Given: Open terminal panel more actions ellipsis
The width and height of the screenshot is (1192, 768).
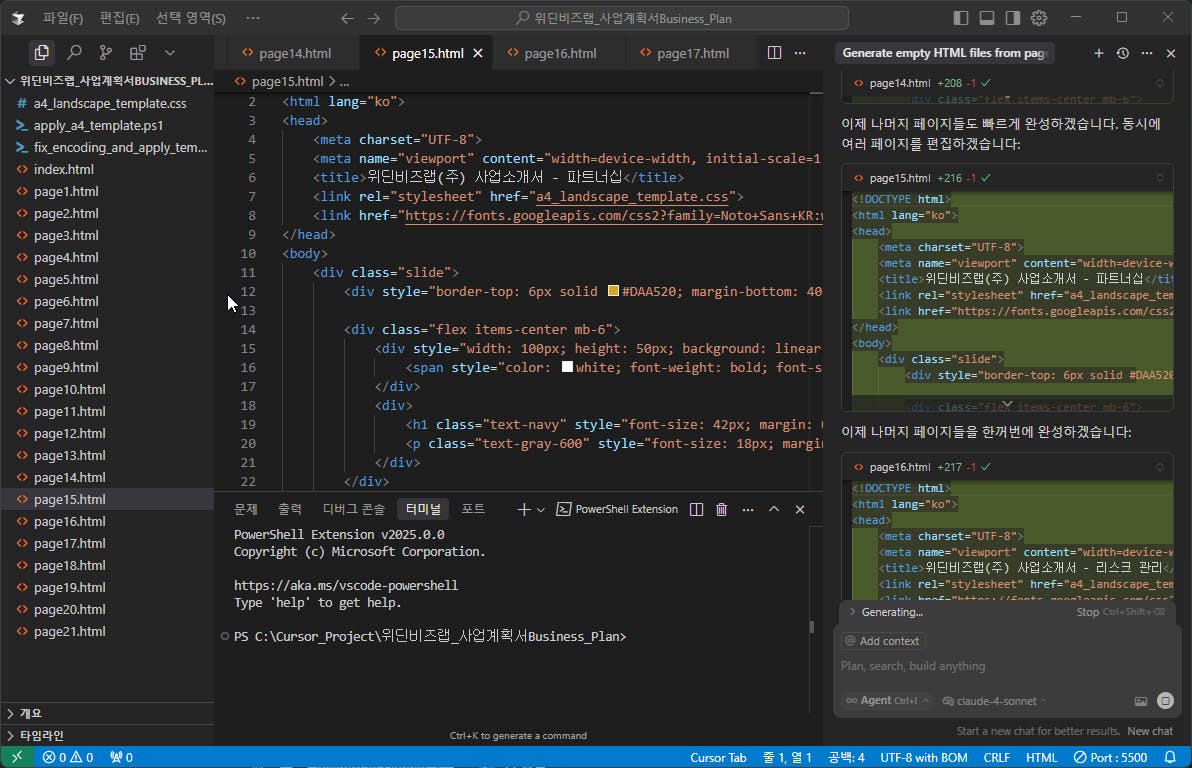Looking at the screenshot, I should point(748,509).
